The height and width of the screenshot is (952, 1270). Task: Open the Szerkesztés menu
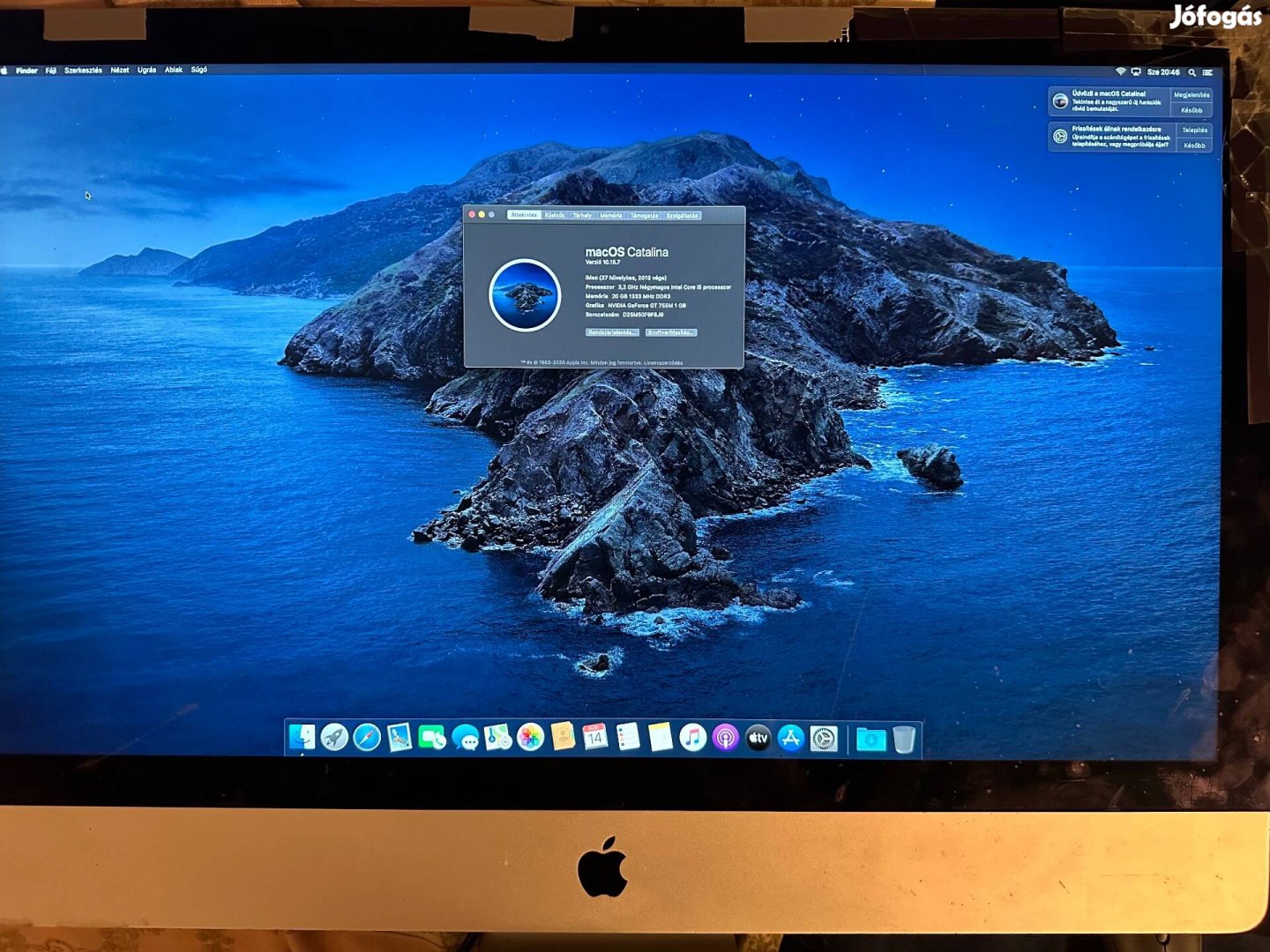click(x=83, y=71)
